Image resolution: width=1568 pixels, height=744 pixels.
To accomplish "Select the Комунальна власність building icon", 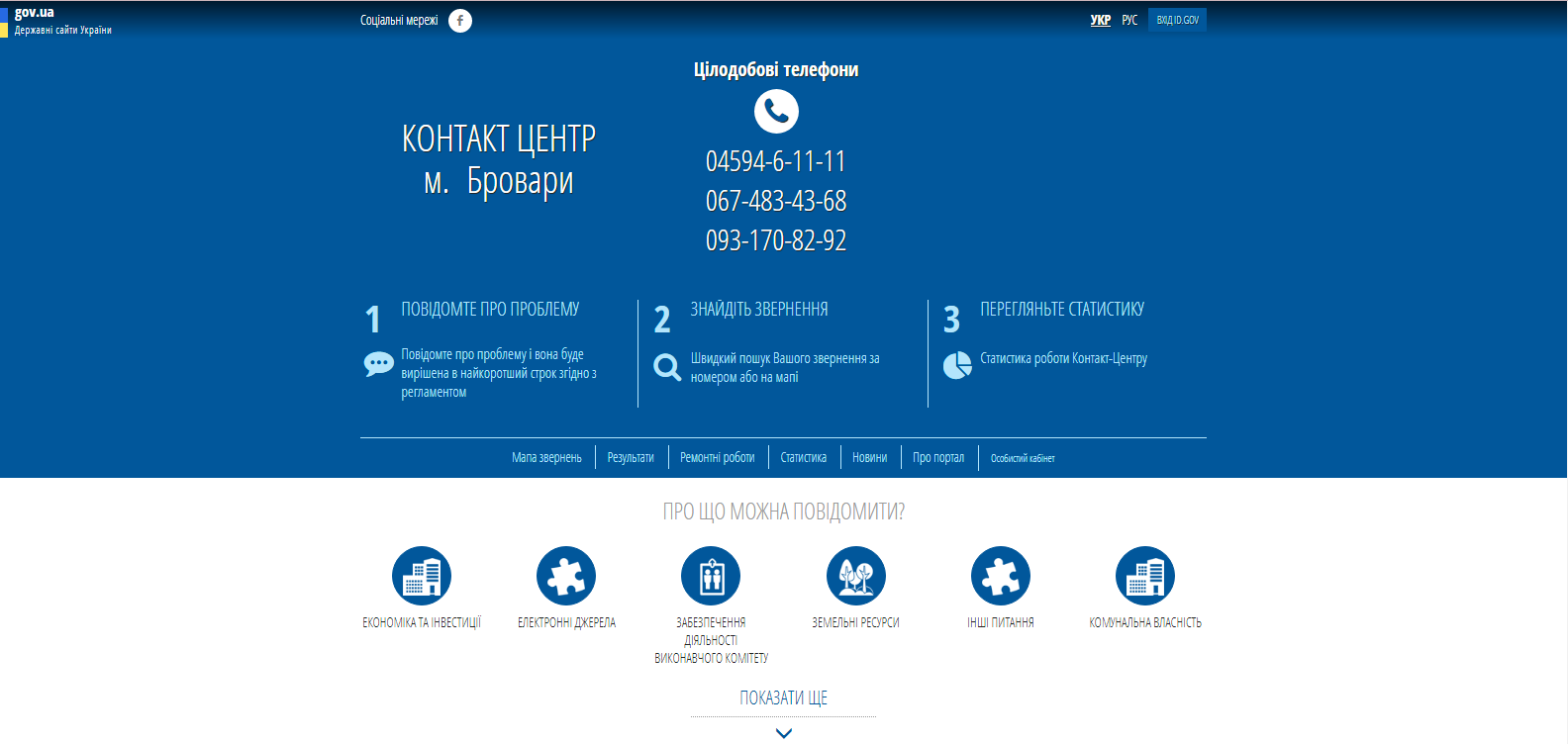I will click(1145, 576).
